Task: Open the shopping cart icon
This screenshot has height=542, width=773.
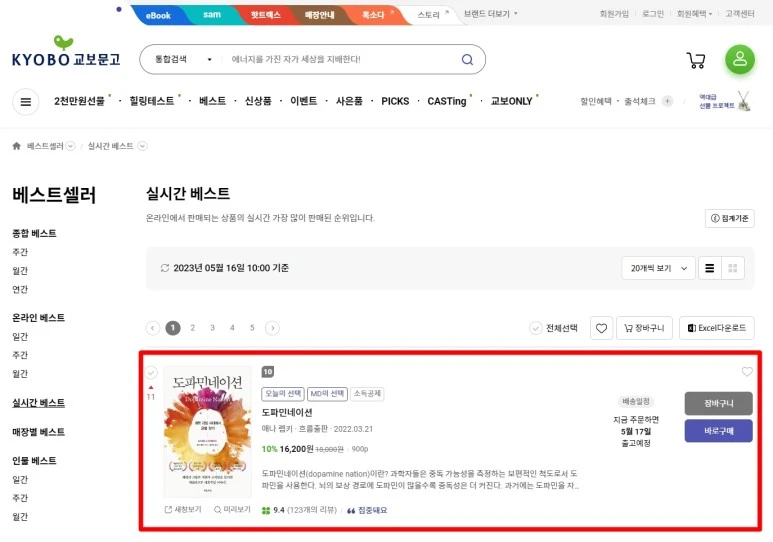Action: click(x=696, y=60)
